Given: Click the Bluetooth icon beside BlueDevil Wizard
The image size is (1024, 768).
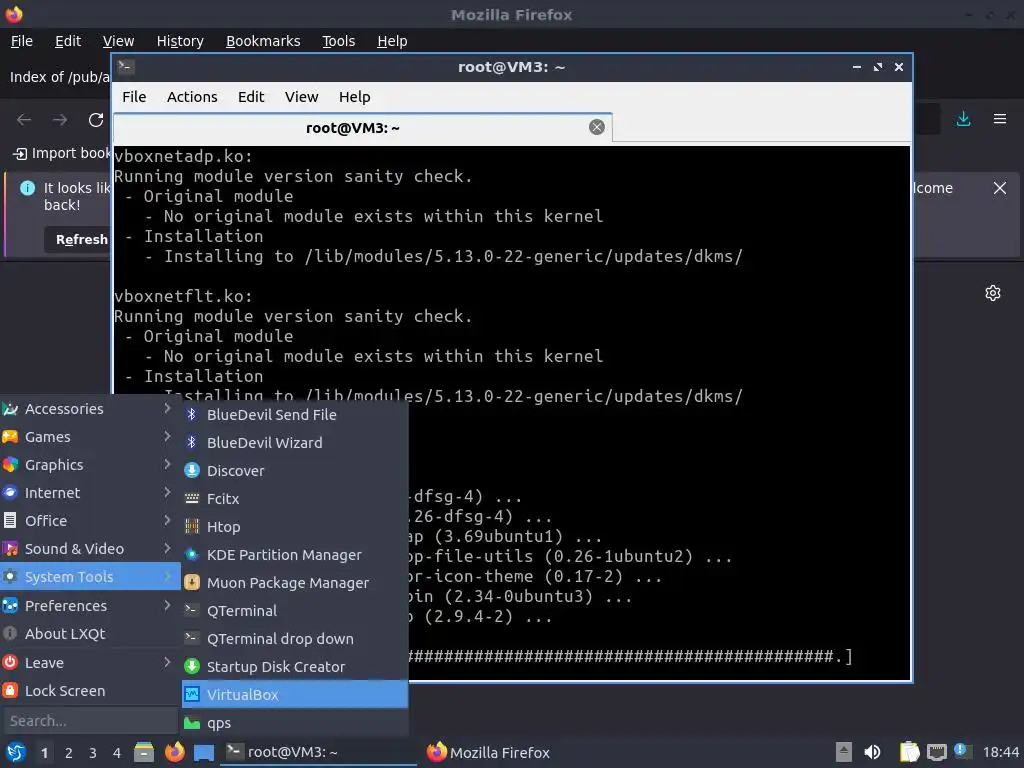Looking at the screenshot, I should pyautogui.click(x=191, y=442).
